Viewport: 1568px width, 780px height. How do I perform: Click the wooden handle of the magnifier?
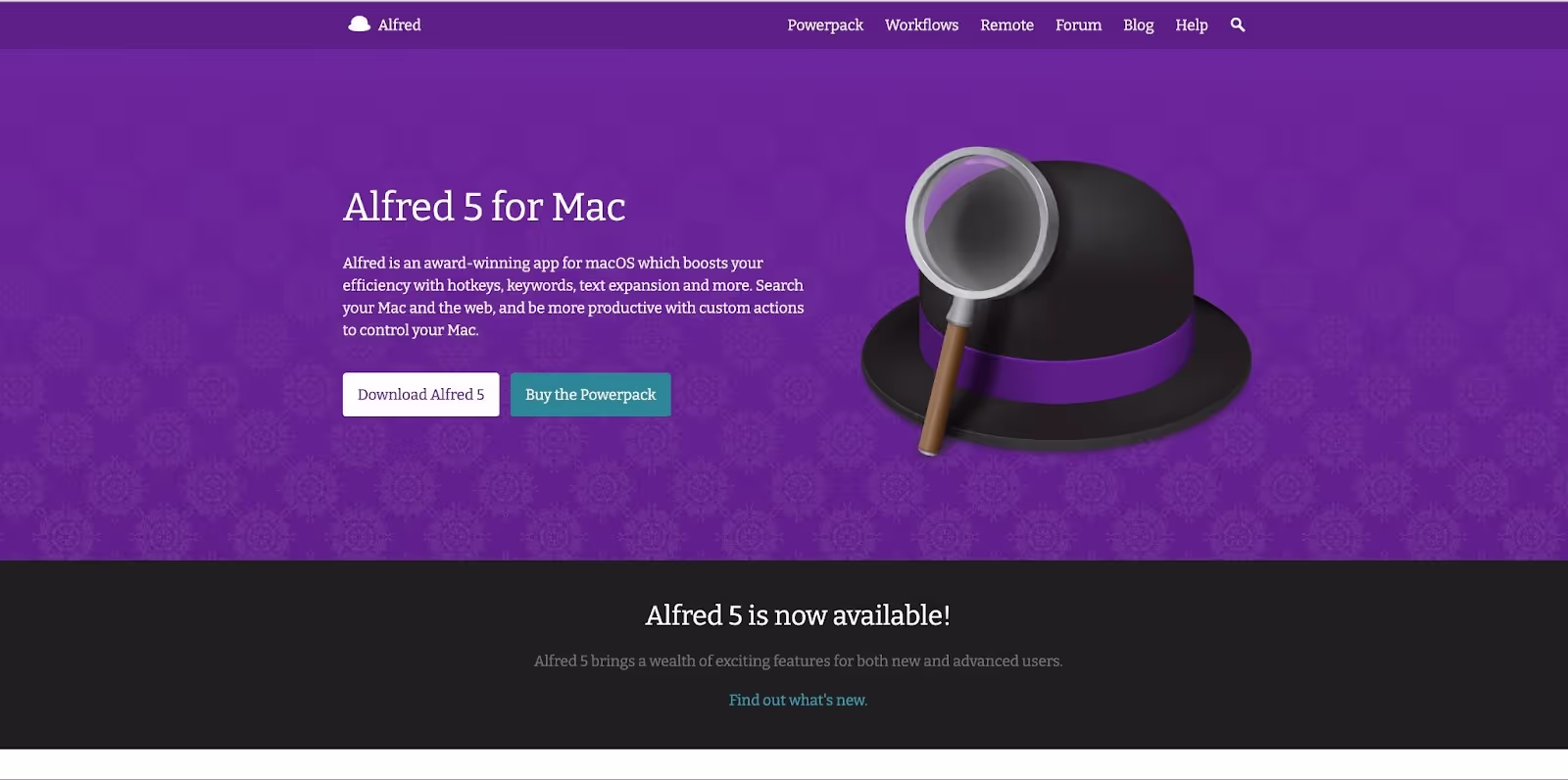943,388
